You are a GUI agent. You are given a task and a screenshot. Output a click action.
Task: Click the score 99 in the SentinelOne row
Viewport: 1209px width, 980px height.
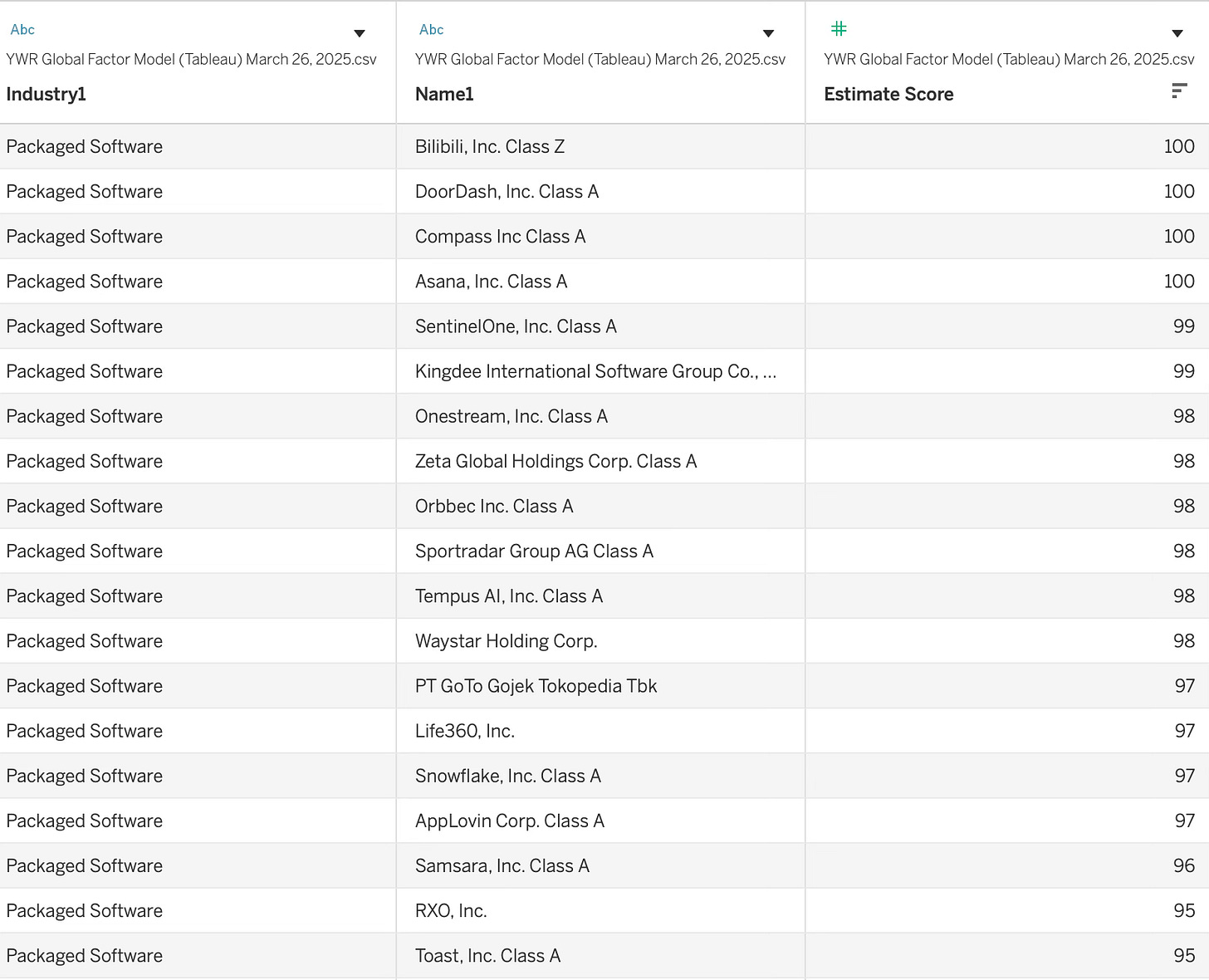pos(1184,326)
